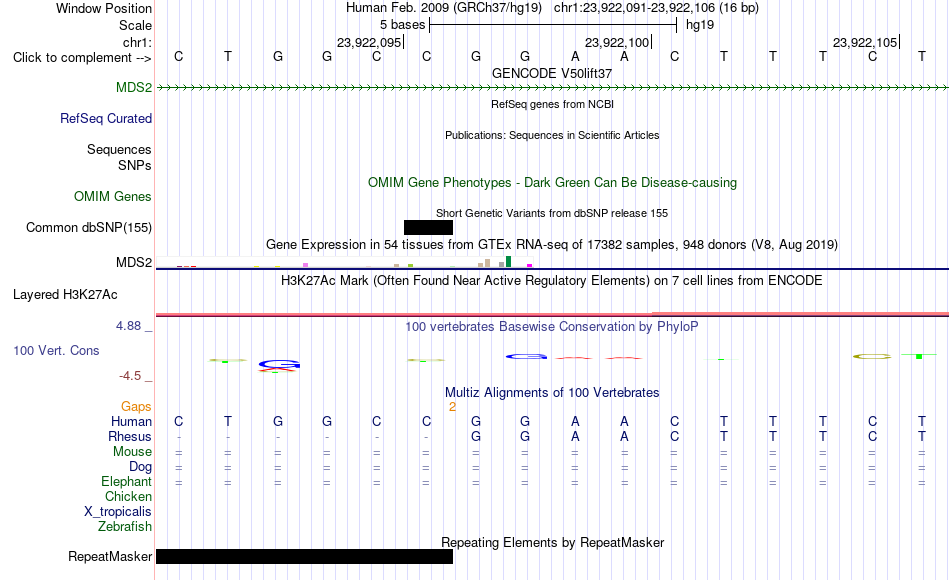This screenshot has height=580, width=950.
Task: Select the Elephant alignment row label
Action: (127, 482)
